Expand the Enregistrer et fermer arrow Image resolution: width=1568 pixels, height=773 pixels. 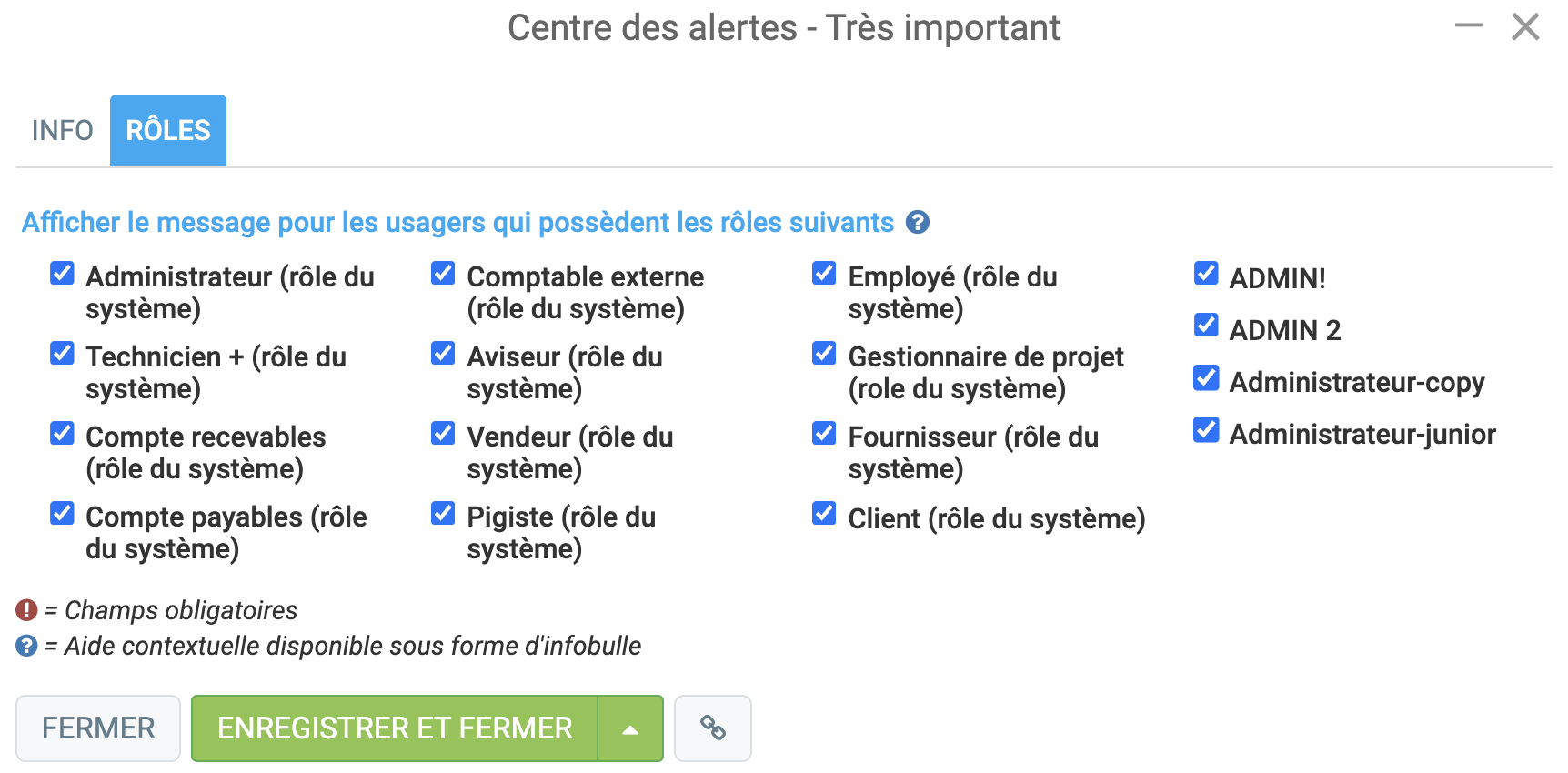click(x=630, y=728)
